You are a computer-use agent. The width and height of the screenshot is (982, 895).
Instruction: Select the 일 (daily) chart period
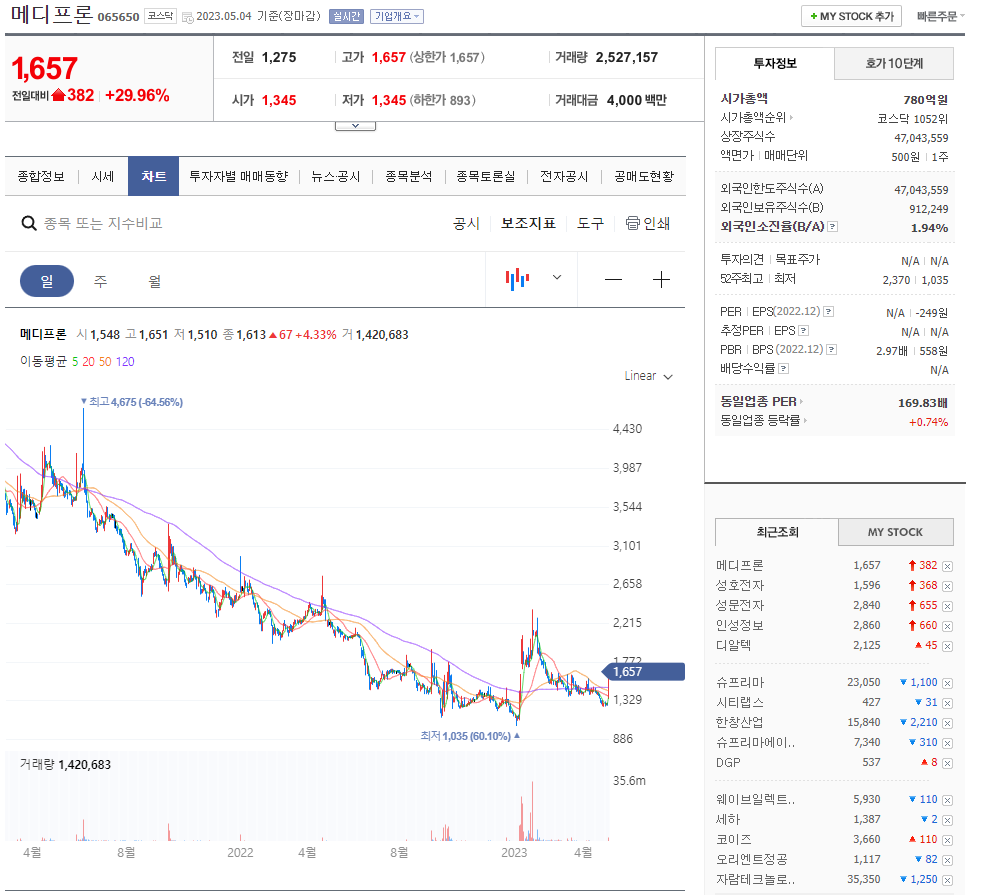coord(47,281)
